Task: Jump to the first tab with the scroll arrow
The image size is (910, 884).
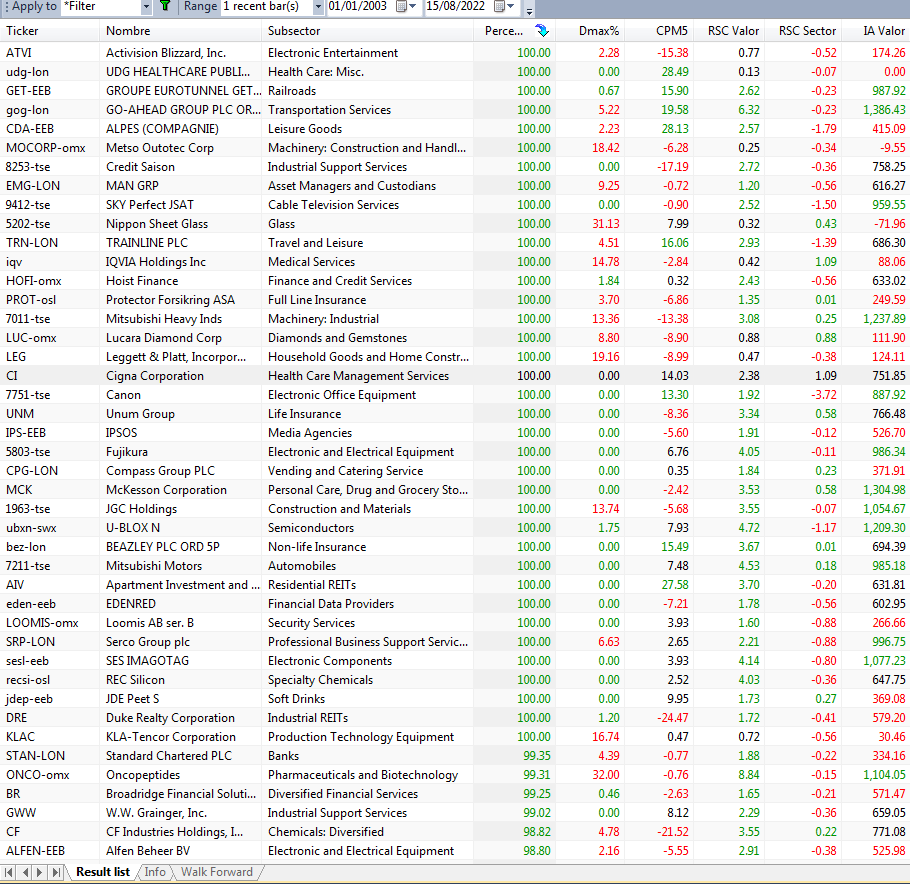Action: point(9,872)
